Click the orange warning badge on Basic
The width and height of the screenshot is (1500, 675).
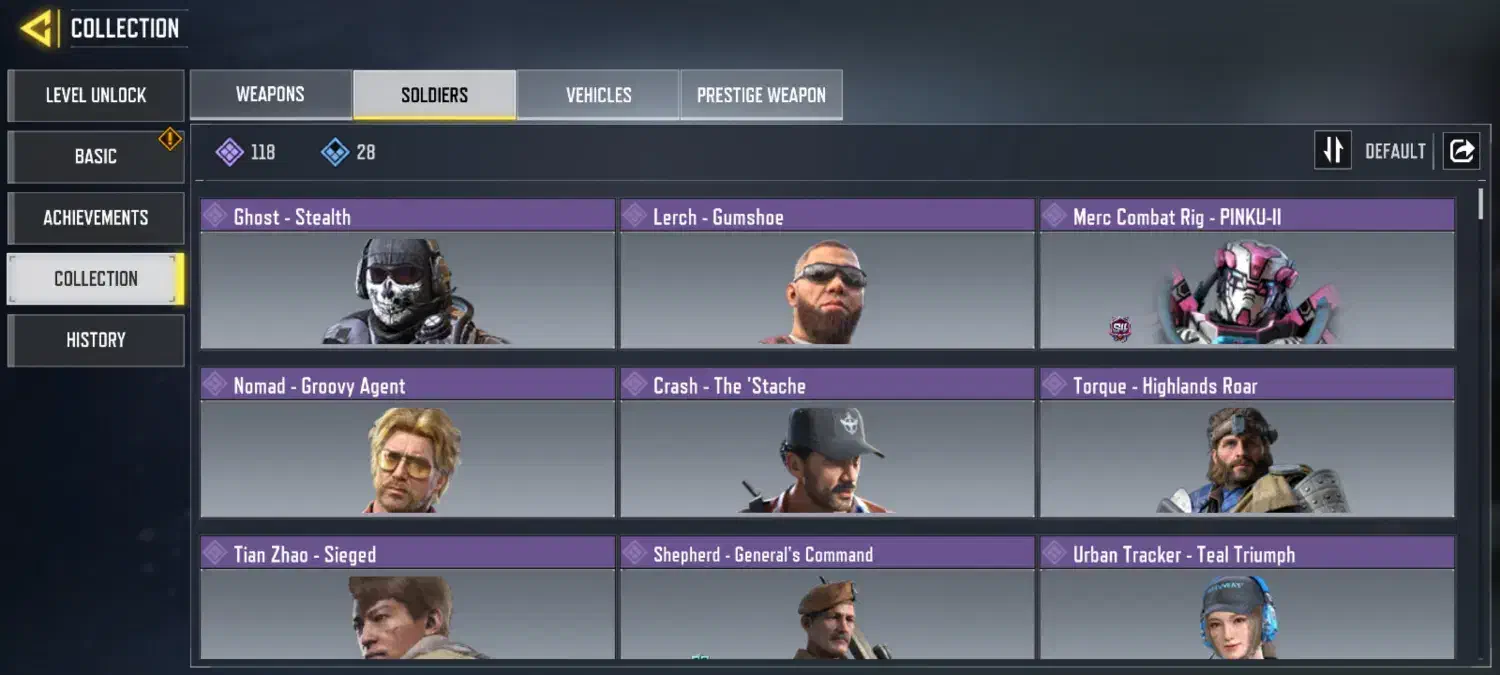[x=170, y=140]
